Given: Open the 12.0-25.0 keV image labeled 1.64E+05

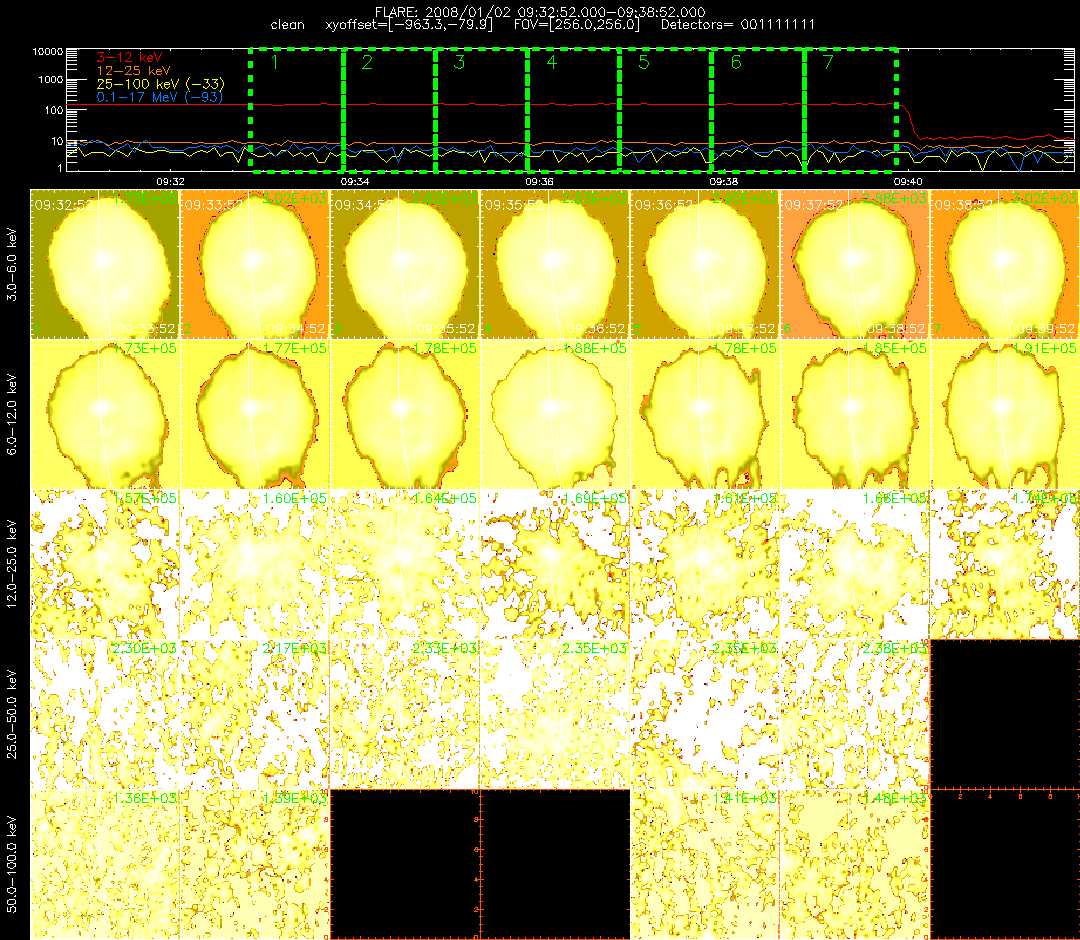Looking at the screenshot, I should [x=405, y=564].
